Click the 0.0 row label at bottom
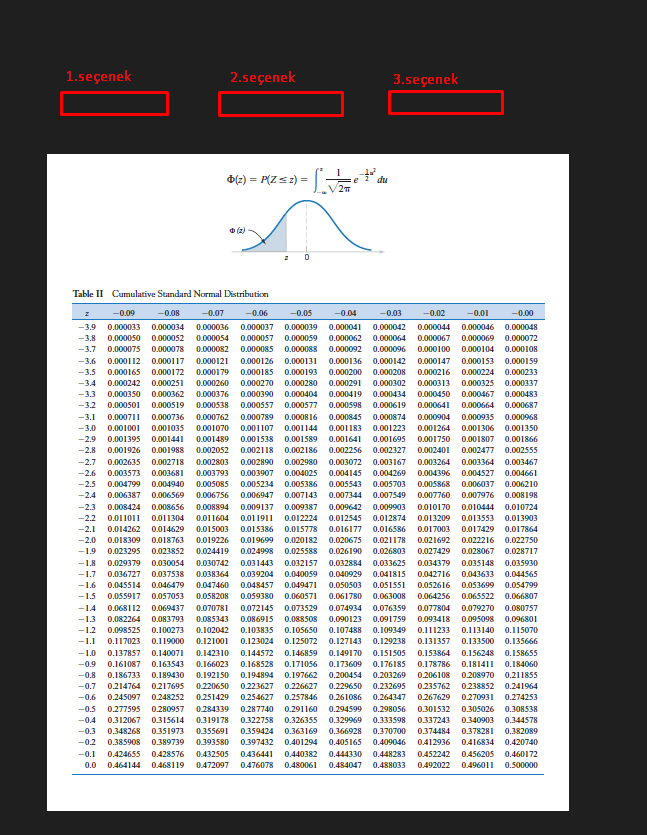647x835 pixels. [x=91, y=765]
